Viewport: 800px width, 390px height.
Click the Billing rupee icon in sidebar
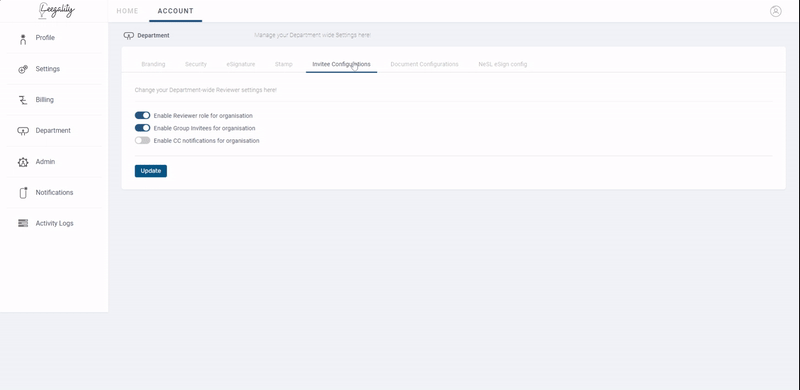22,100
